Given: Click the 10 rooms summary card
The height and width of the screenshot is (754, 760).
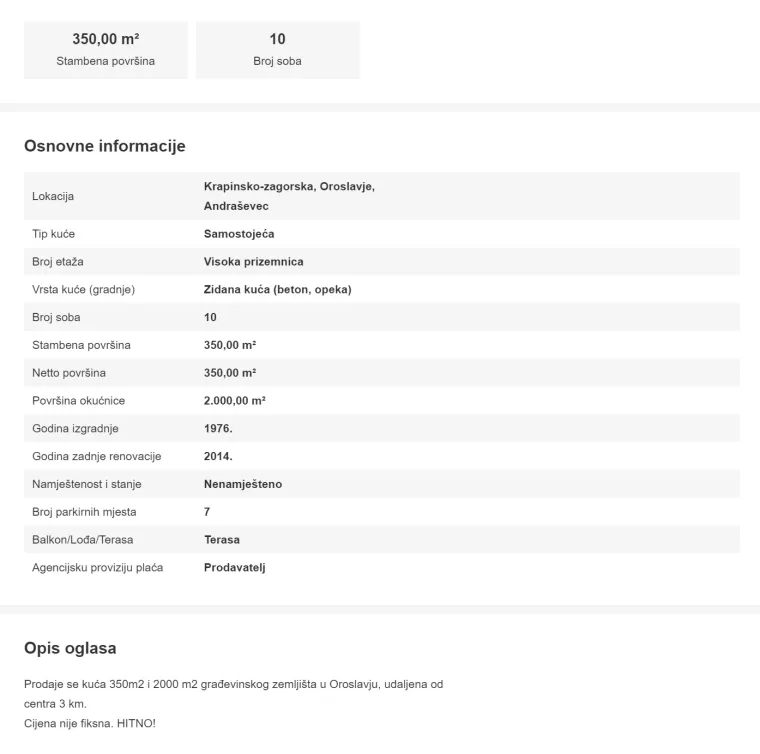Looking at the screenshot, I should (x=277, y=50).
